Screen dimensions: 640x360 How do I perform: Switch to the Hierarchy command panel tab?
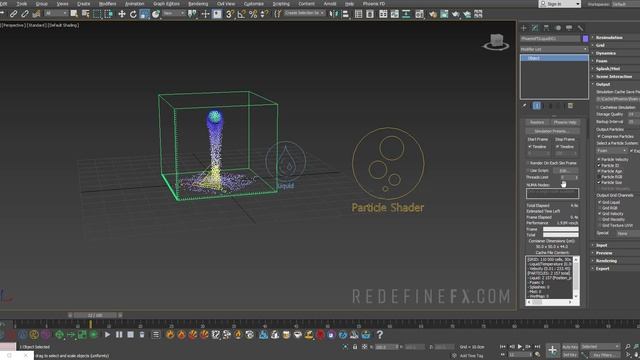coord(547,28)
